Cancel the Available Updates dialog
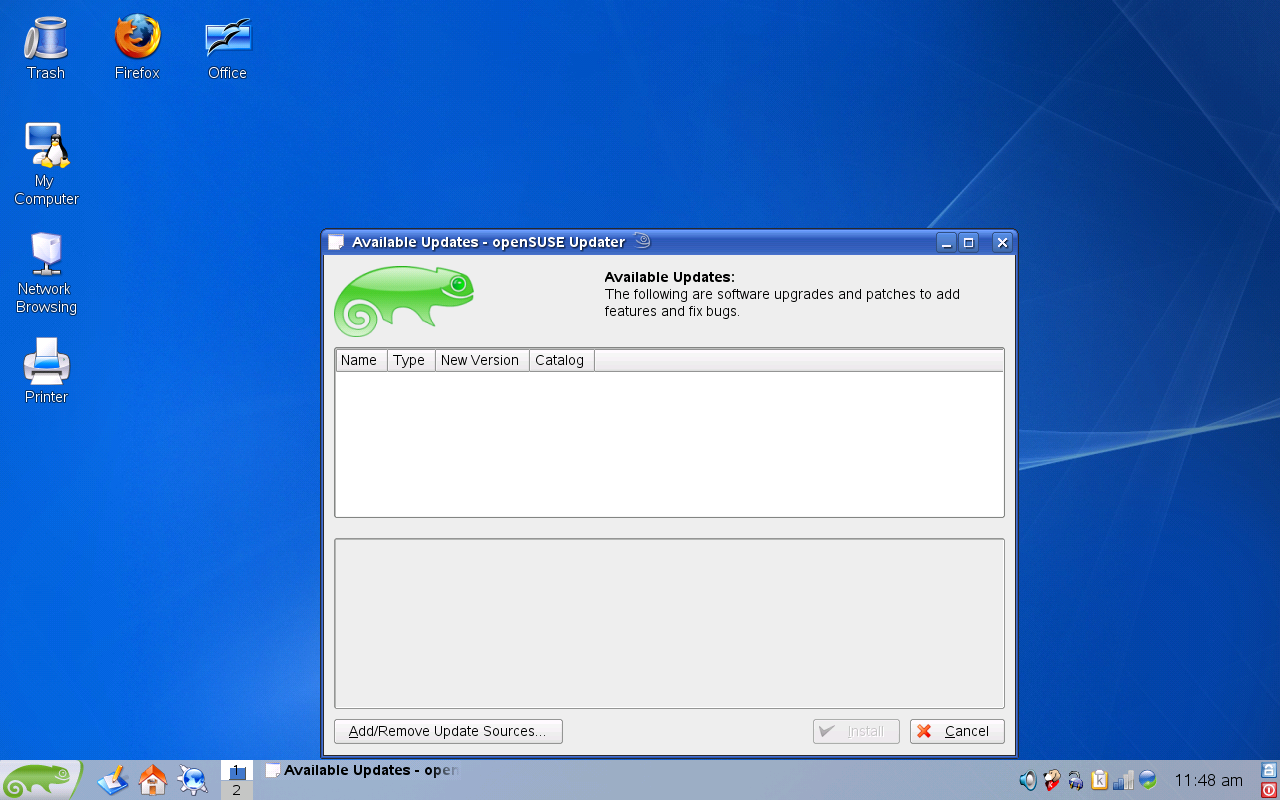1280x800 pixels. click(957, 731)
